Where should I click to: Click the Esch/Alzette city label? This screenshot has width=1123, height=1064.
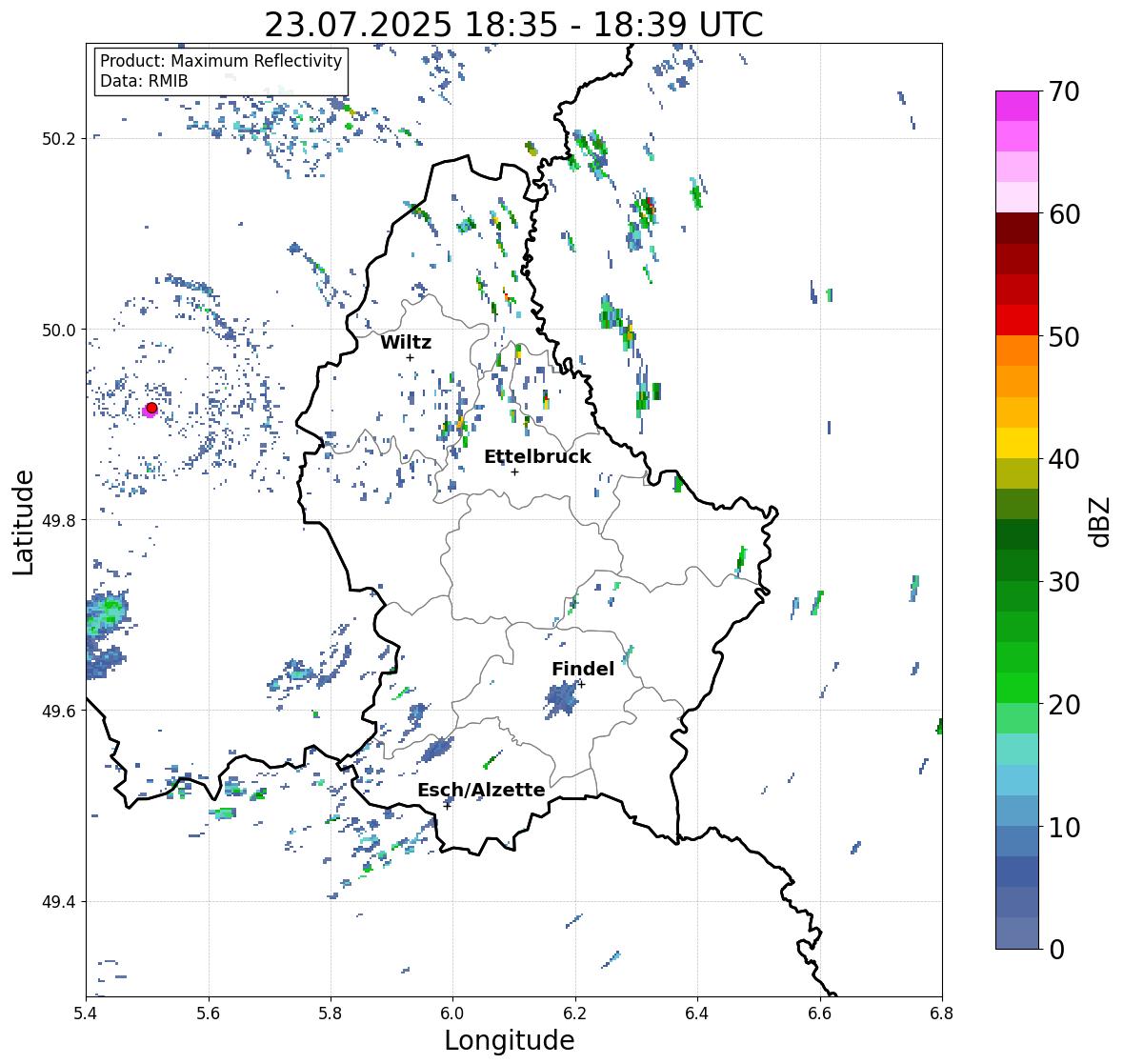tap(481, 790)
